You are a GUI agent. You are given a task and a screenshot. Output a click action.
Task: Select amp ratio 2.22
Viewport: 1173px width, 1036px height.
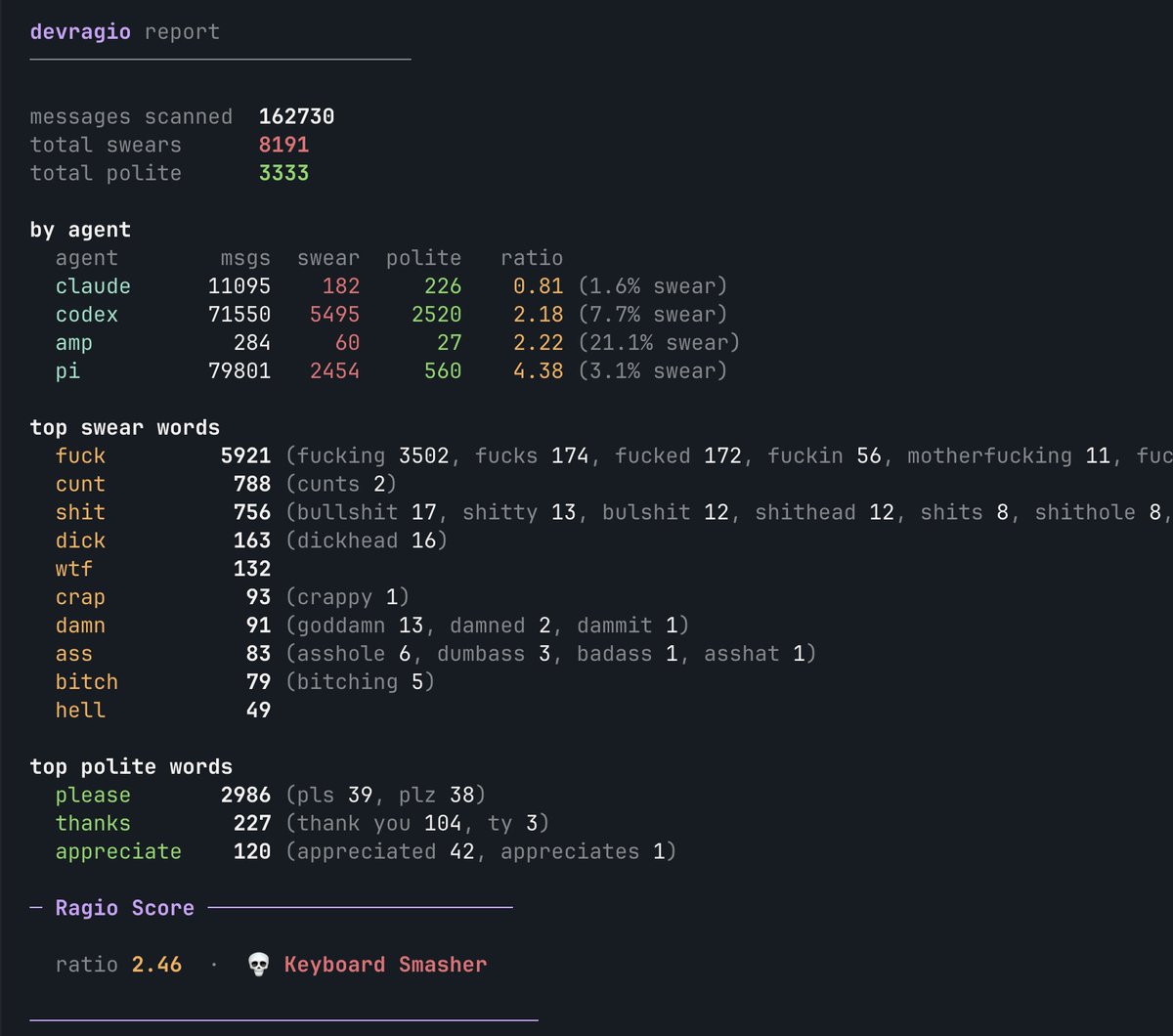pyautogui.click(x=539, y=343)
